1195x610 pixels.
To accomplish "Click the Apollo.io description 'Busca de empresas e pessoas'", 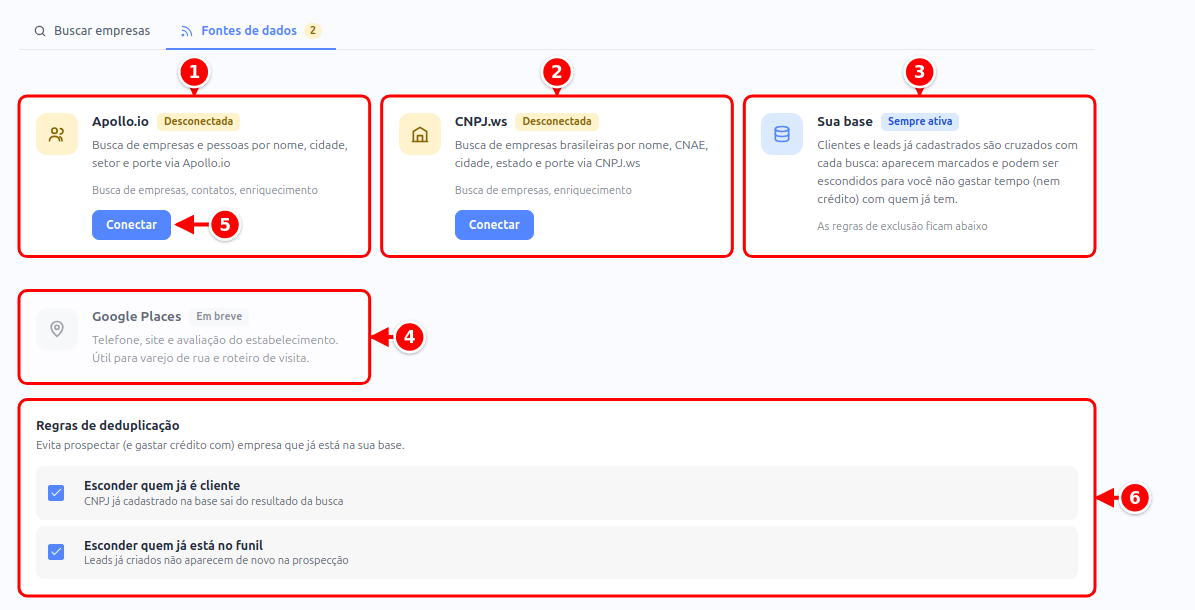I will [220, 154].
